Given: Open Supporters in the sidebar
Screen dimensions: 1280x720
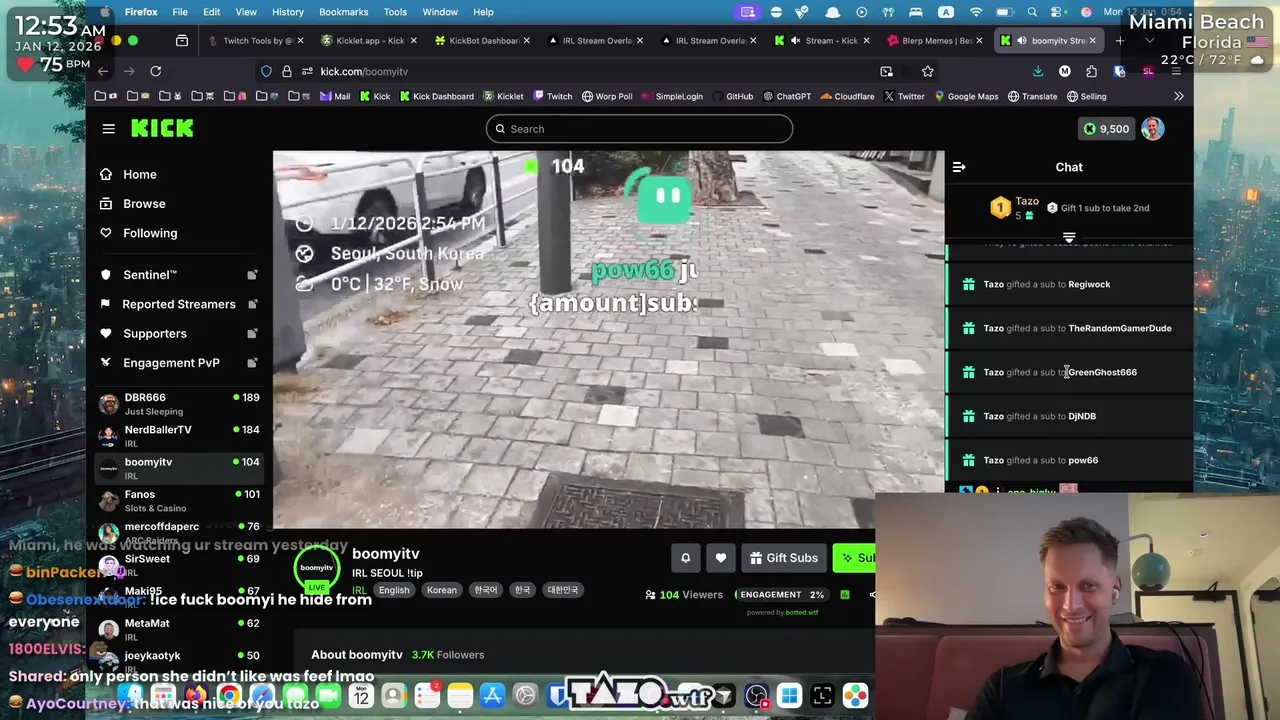Looking at the screenshot, I should pos(155,333).
